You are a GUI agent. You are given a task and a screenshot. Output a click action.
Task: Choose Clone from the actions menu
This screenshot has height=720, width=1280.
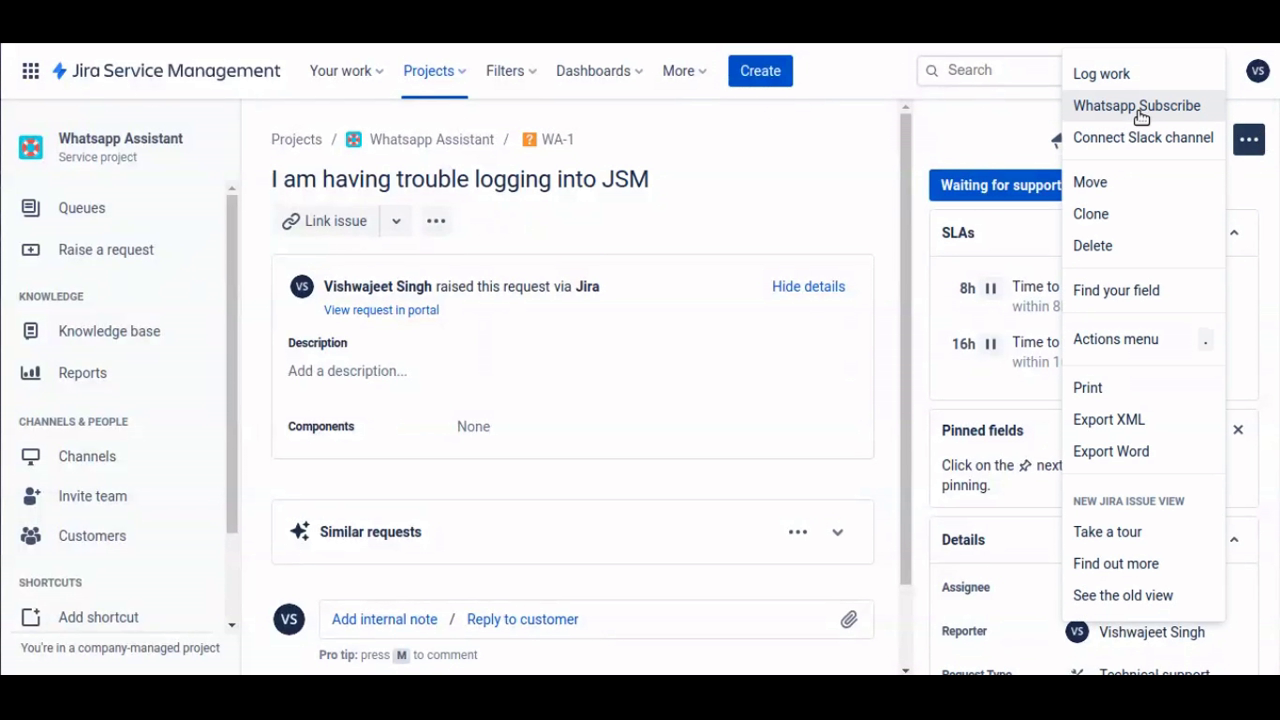click(1143, 214)
